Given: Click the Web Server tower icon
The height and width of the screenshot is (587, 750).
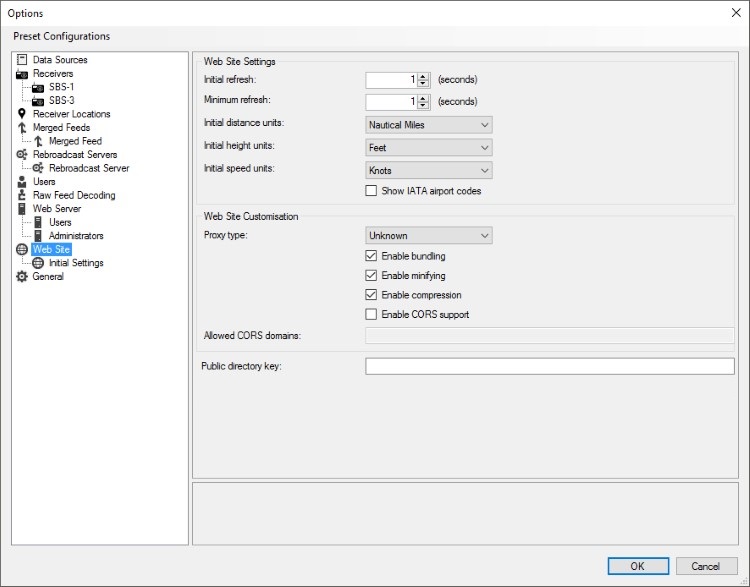Looking at the screenshot, I should click(x=22, y=209).
